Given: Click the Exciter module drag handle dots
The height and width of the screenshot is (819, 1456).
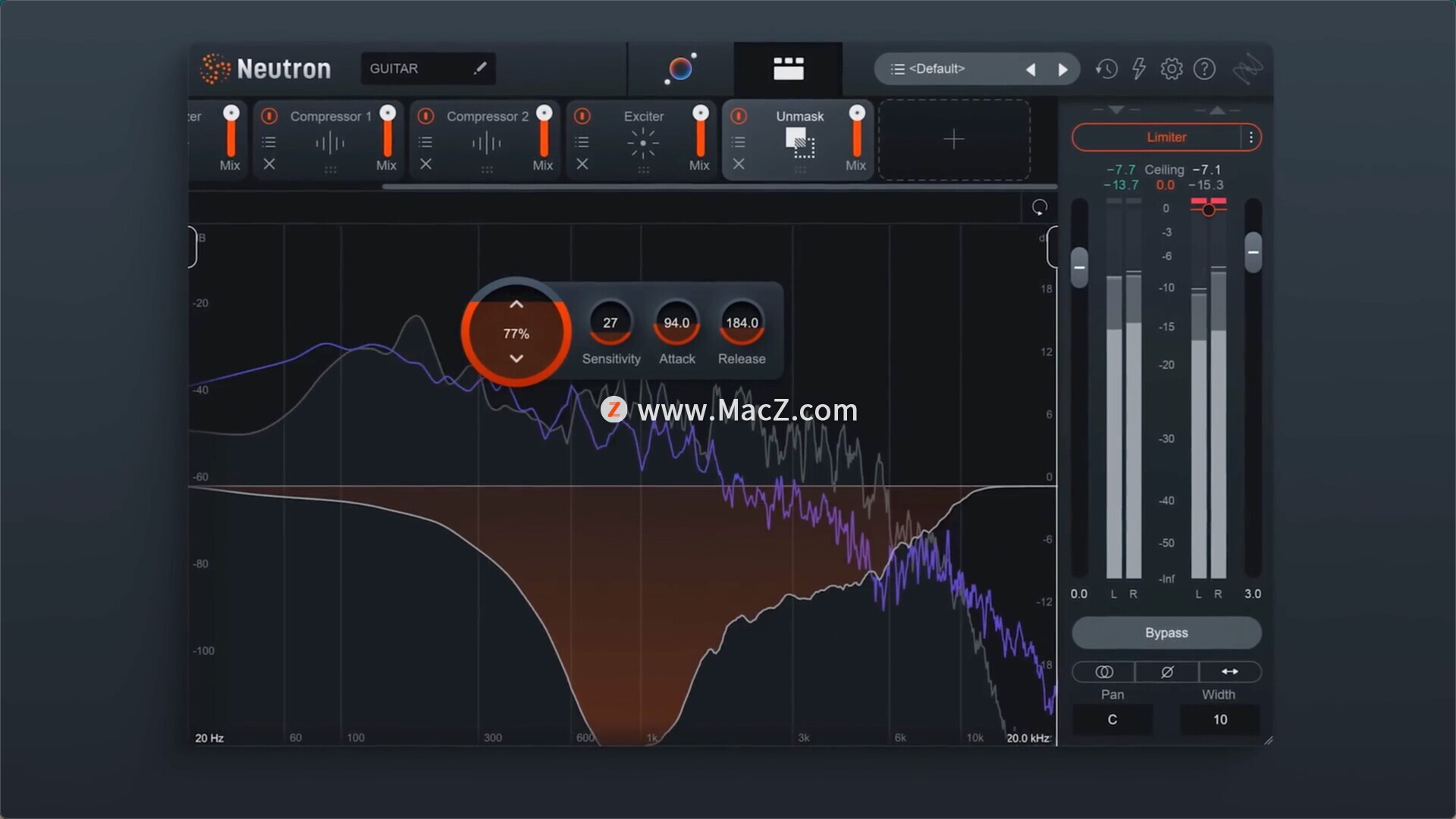Looking at the screenshot, I should coord(643,170).
